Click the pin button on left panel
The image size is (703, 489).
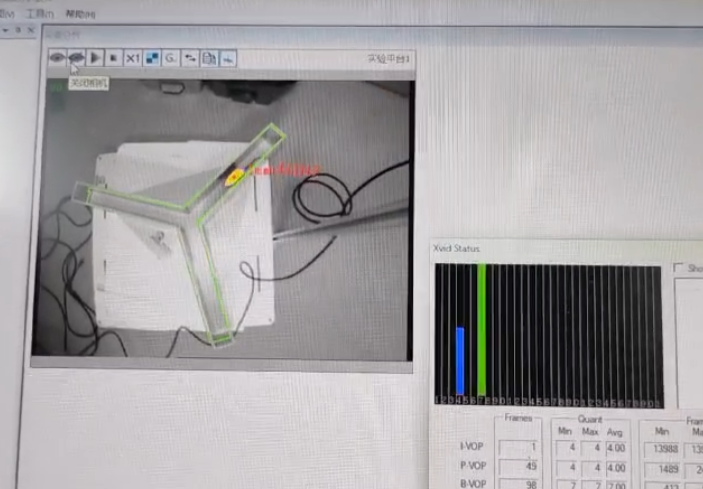(x=19, y=32)
